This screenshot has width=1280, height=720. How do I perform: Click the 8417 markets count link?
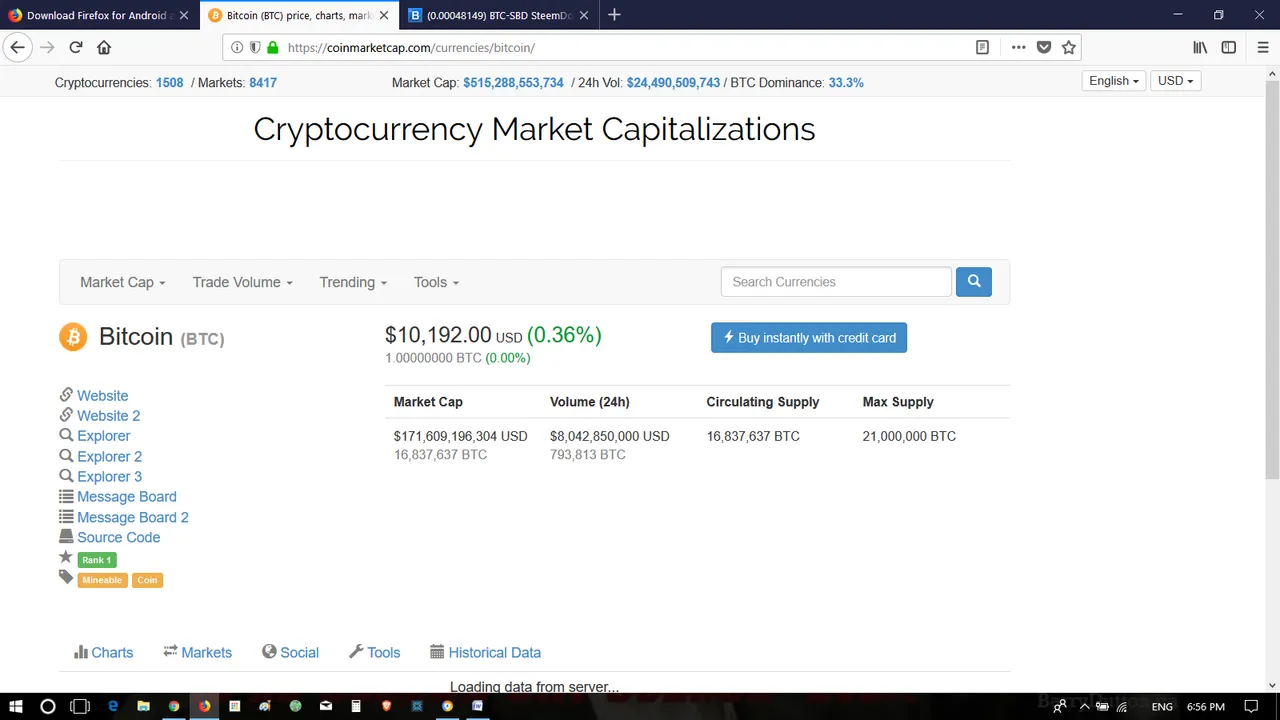pyautogui.click(x=263, y=83)
